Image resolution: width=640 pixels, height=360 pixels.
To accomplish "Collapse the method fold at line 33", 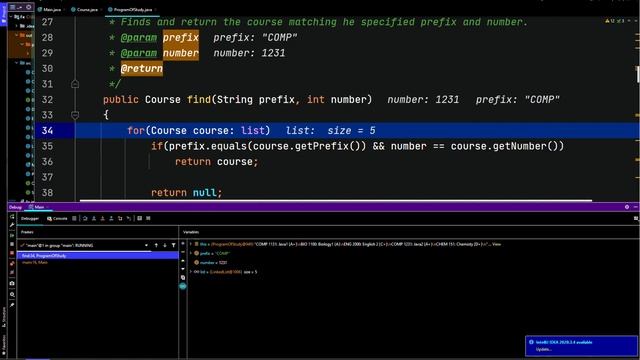I will 75,115.
